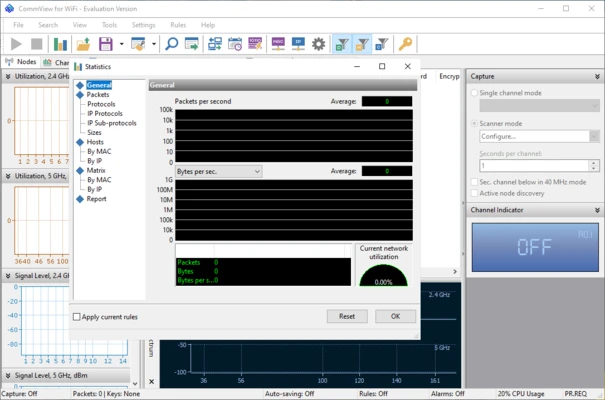Click the nodes list scroll right arrow
The height and width of the screenshot is (400, 605).
point(455,272)
